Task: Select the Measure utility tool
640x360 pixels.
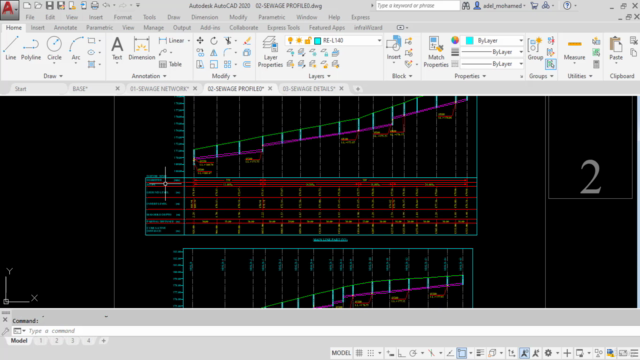Action: click(x=574, y=50)
